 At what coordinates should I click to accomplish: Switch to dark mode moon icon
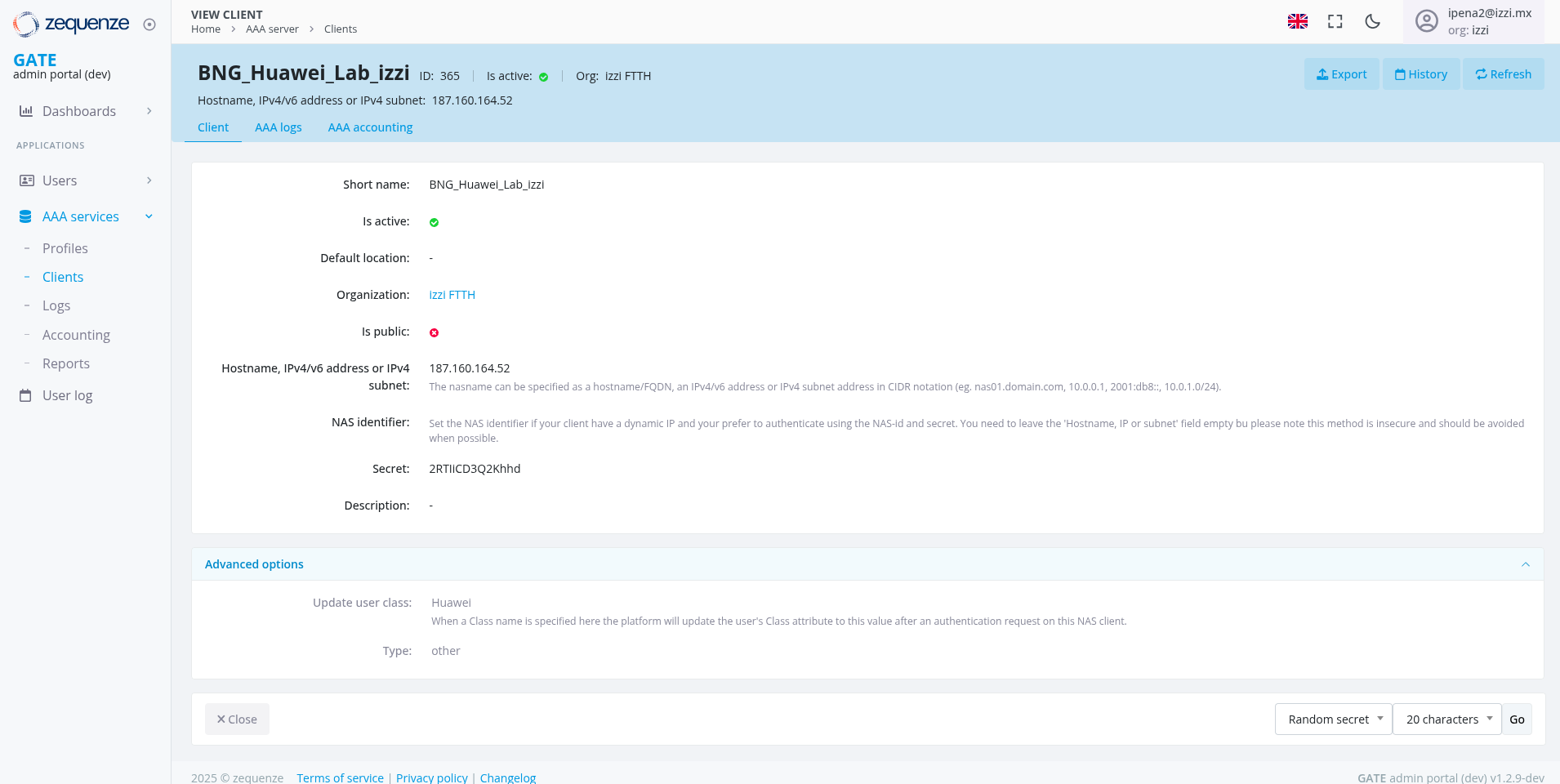click(1373, 22)
